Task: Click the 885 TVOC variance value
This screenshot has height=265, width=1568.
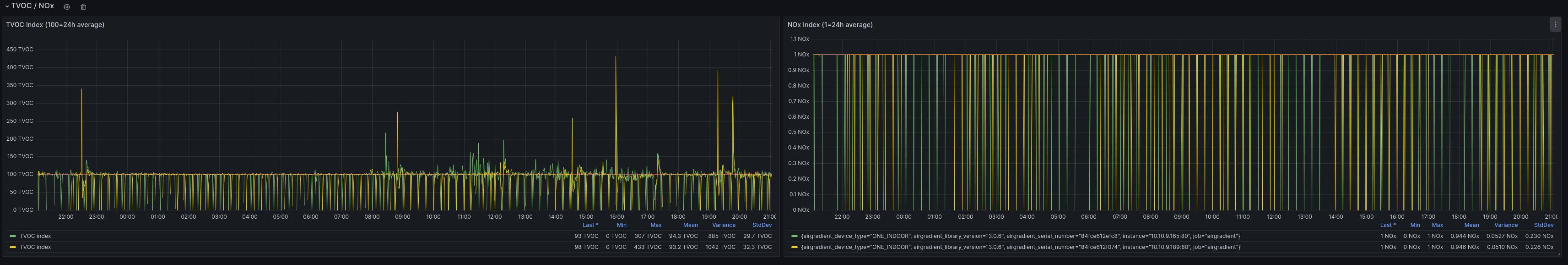Action: [721, 236]
